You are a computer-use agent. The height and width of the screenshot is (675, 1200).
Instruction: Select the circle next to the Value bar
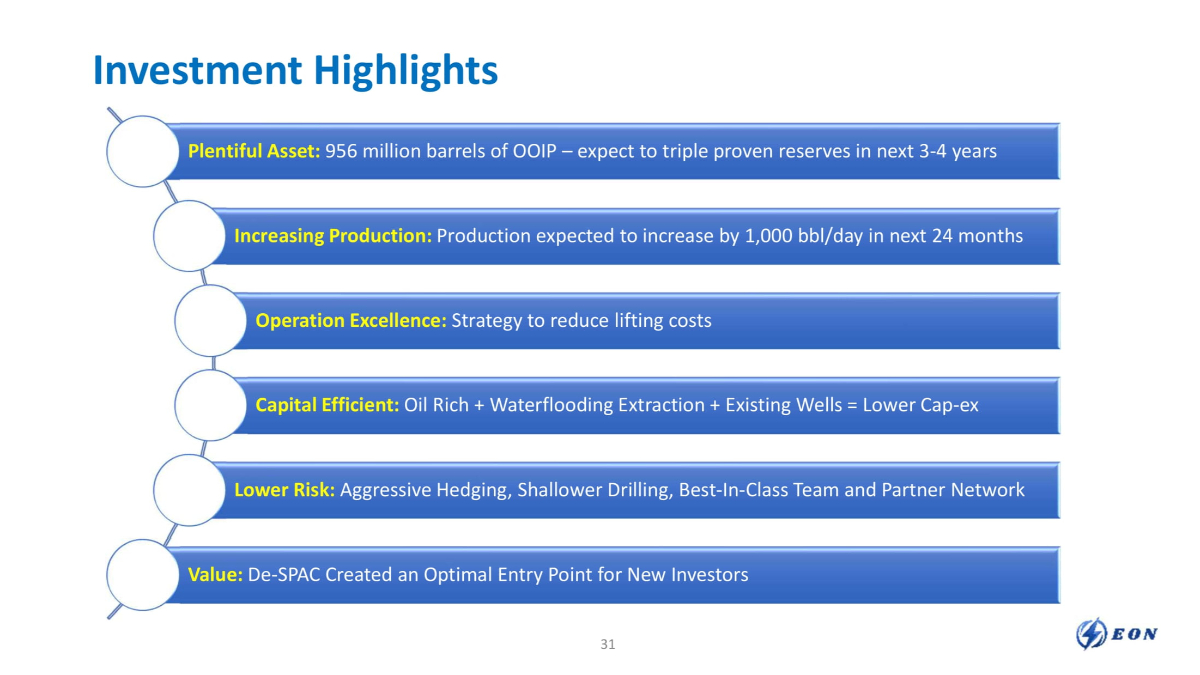click(141, 574)
